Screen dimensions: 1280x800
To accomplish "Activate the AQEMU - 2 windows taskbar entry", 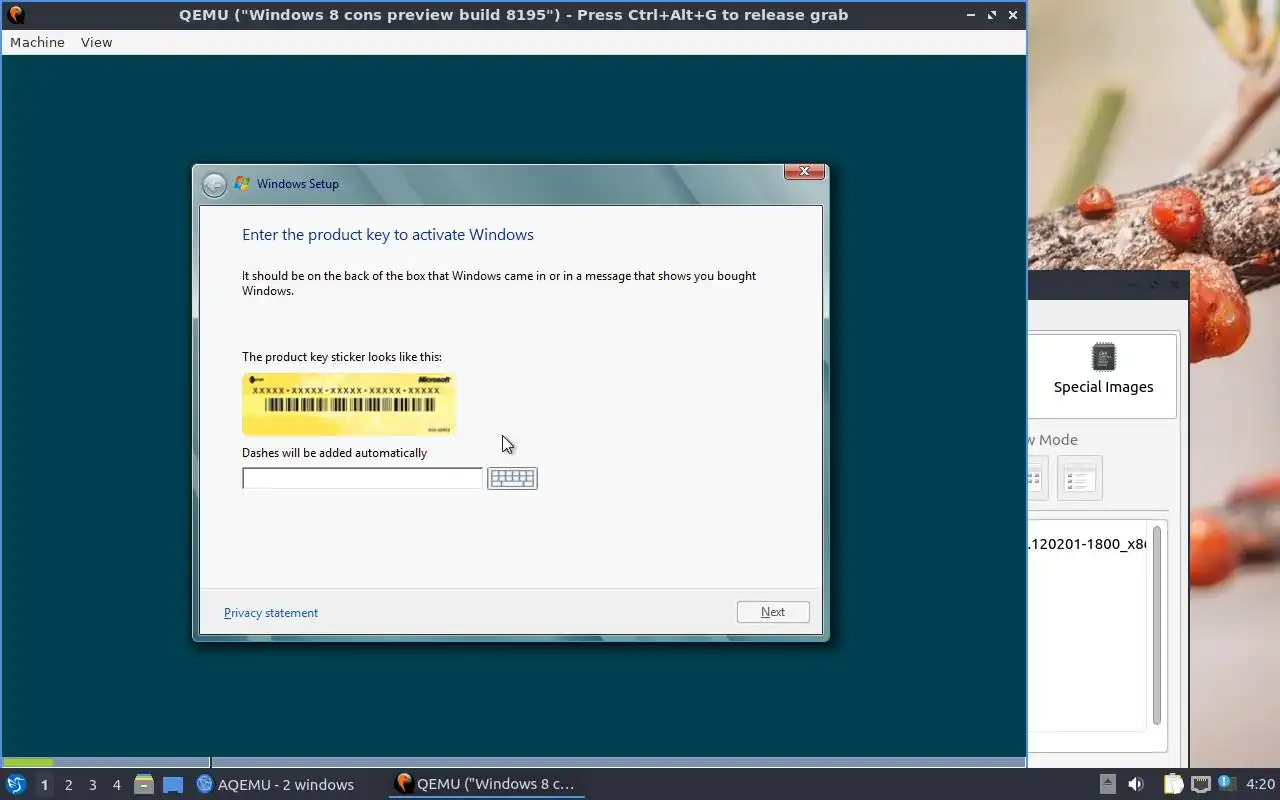I will pos(275,784).
